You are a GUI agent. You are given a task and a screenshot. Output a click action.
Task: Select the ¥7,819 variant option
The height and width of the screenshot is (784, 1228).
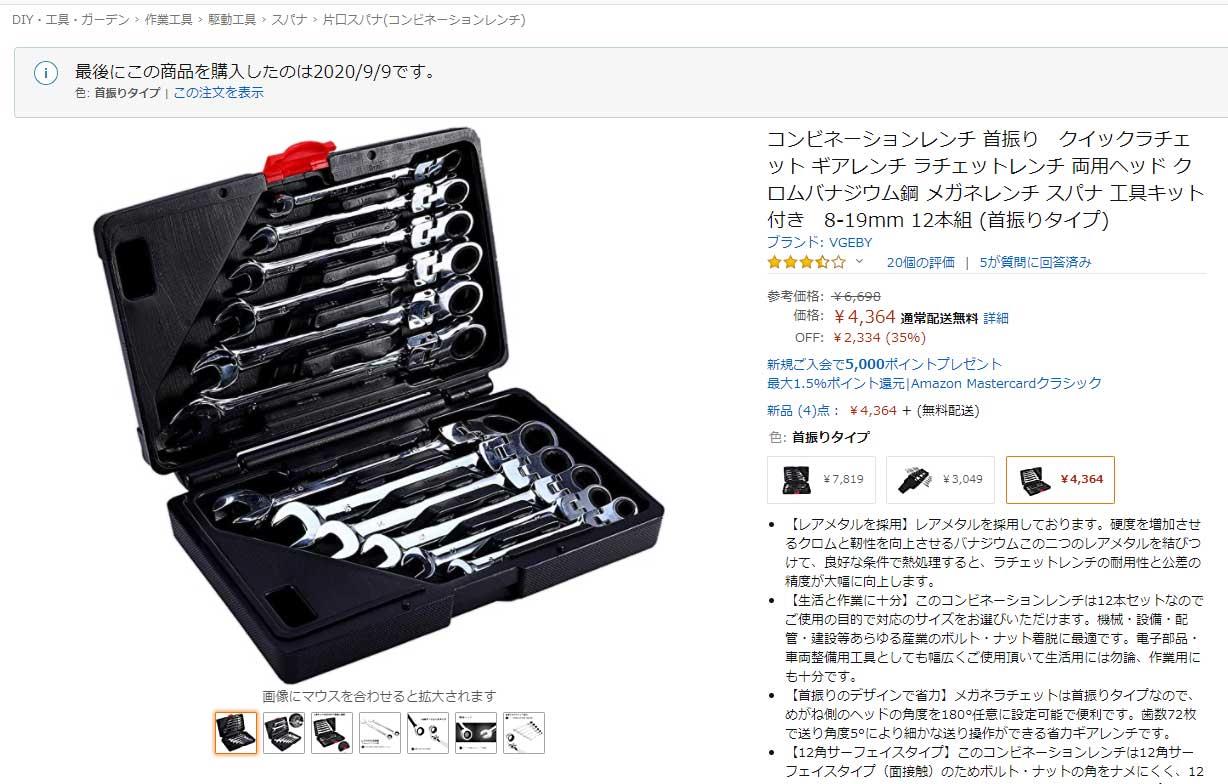click(x=821, y=479)
